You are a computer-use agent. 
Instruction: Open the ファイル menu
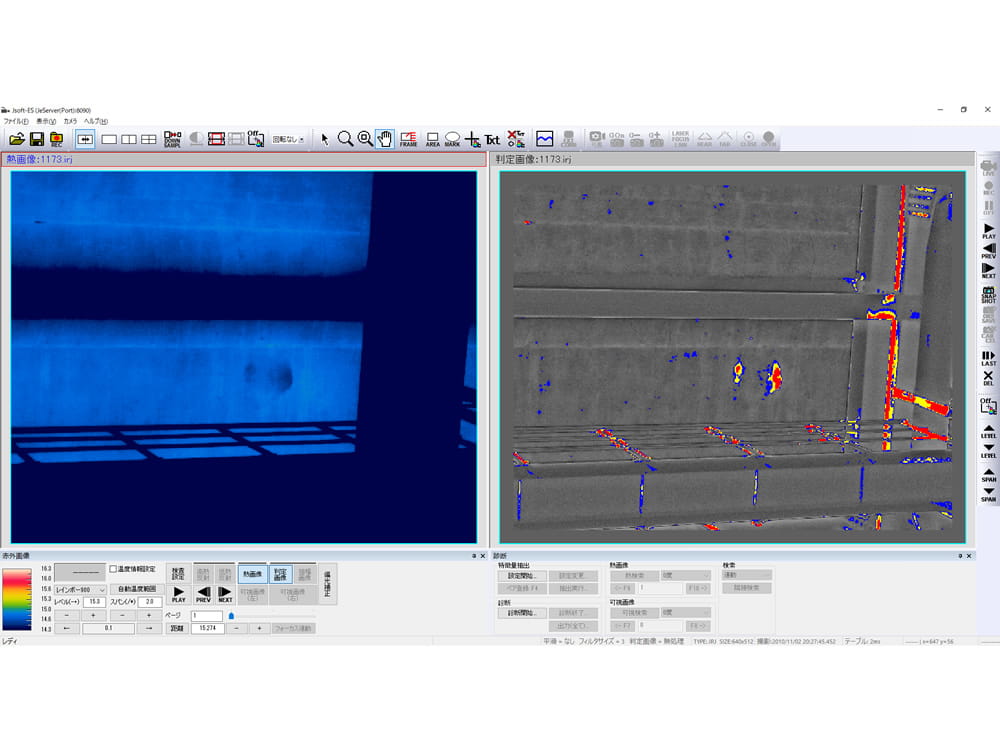tap(15, 121)
